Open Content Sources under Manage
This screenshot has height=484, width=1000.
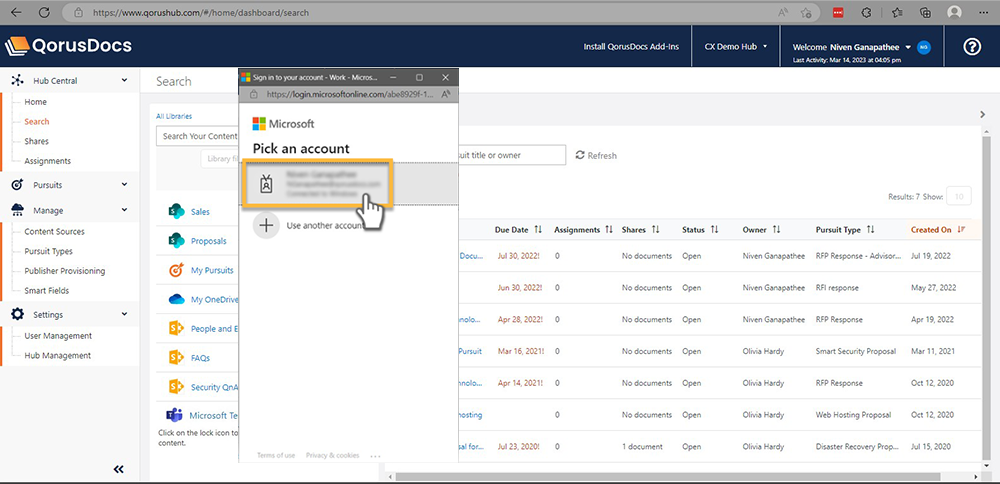pyautogui.click(x=54, y=231)
